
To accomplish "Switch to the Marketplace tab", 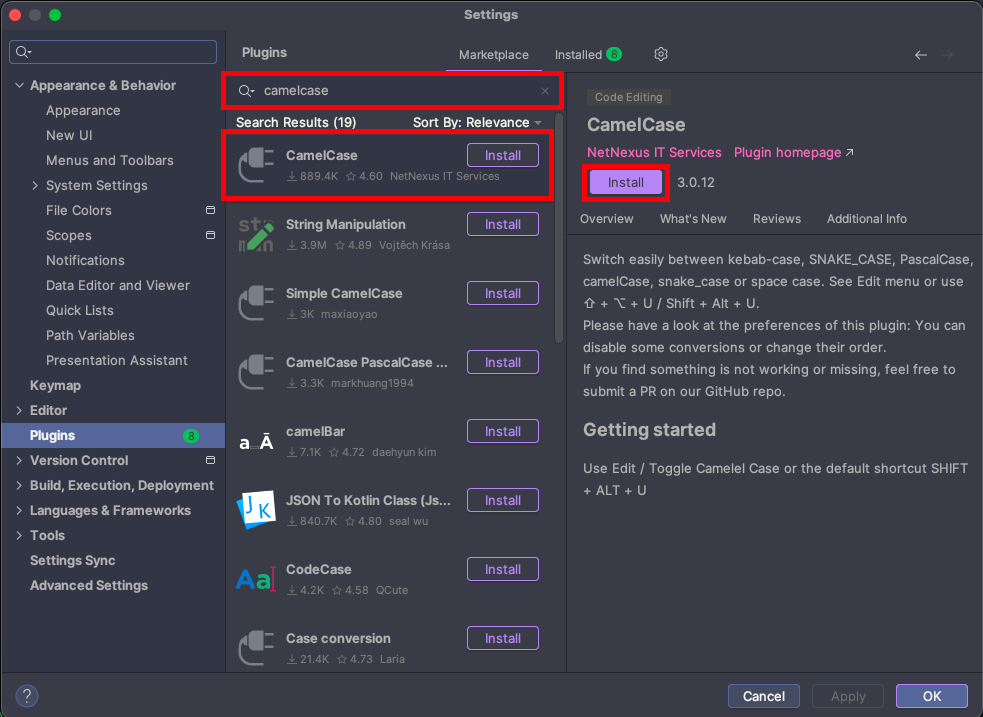I will 493,55.
